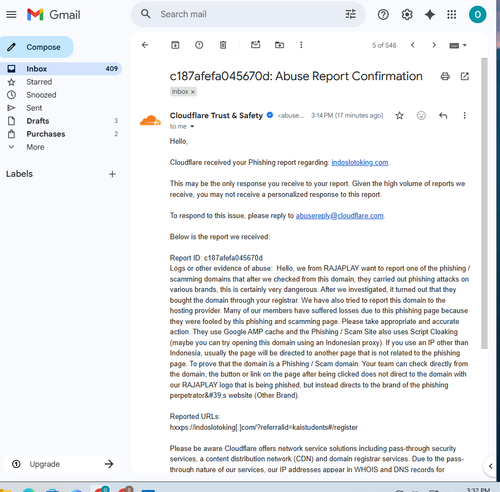Viewport: 500px width, 492px height.
Task: Click the sender's verified checkmark badge
Action: (x=270, y=115)
